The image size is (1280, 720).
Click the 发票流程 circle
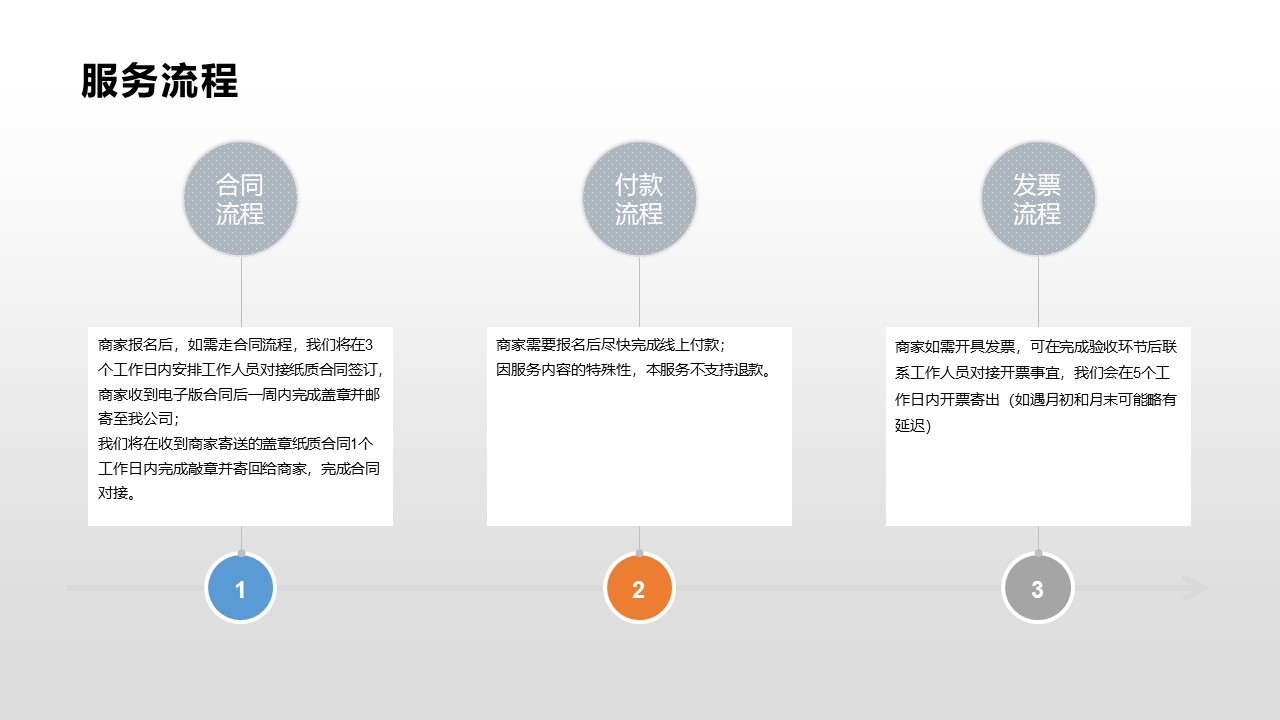pos(1038,198)
